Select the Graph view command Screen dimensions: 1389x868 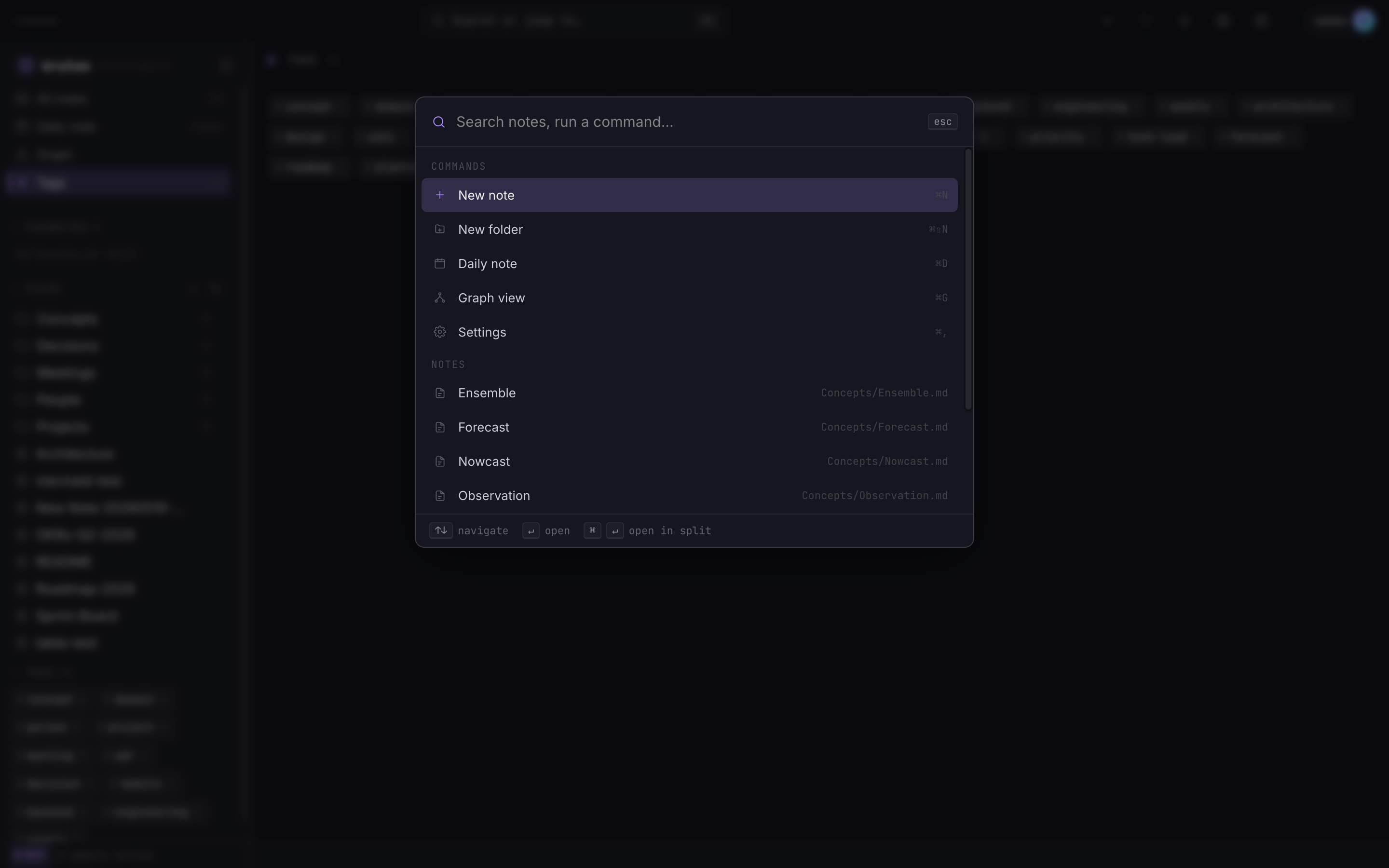[x=689, y=298]
